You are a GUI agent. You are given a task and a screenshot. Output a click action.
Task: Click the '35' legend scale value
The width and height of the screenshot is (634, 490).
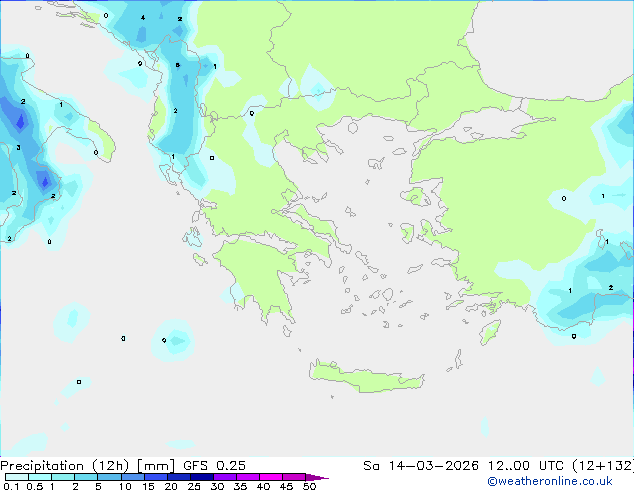241,486
